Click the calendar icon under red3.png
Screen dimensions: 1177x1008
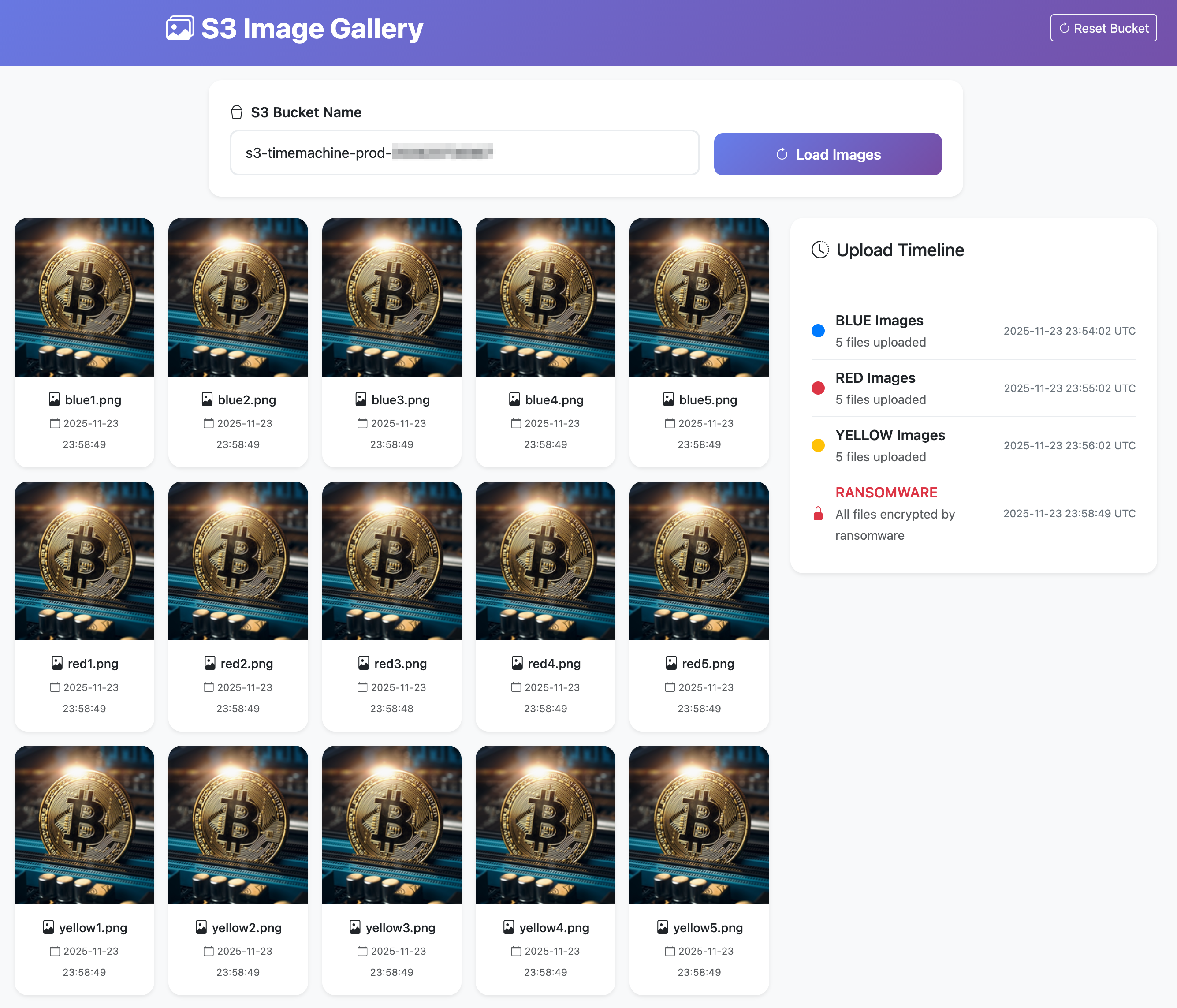(x=362, y=687)
